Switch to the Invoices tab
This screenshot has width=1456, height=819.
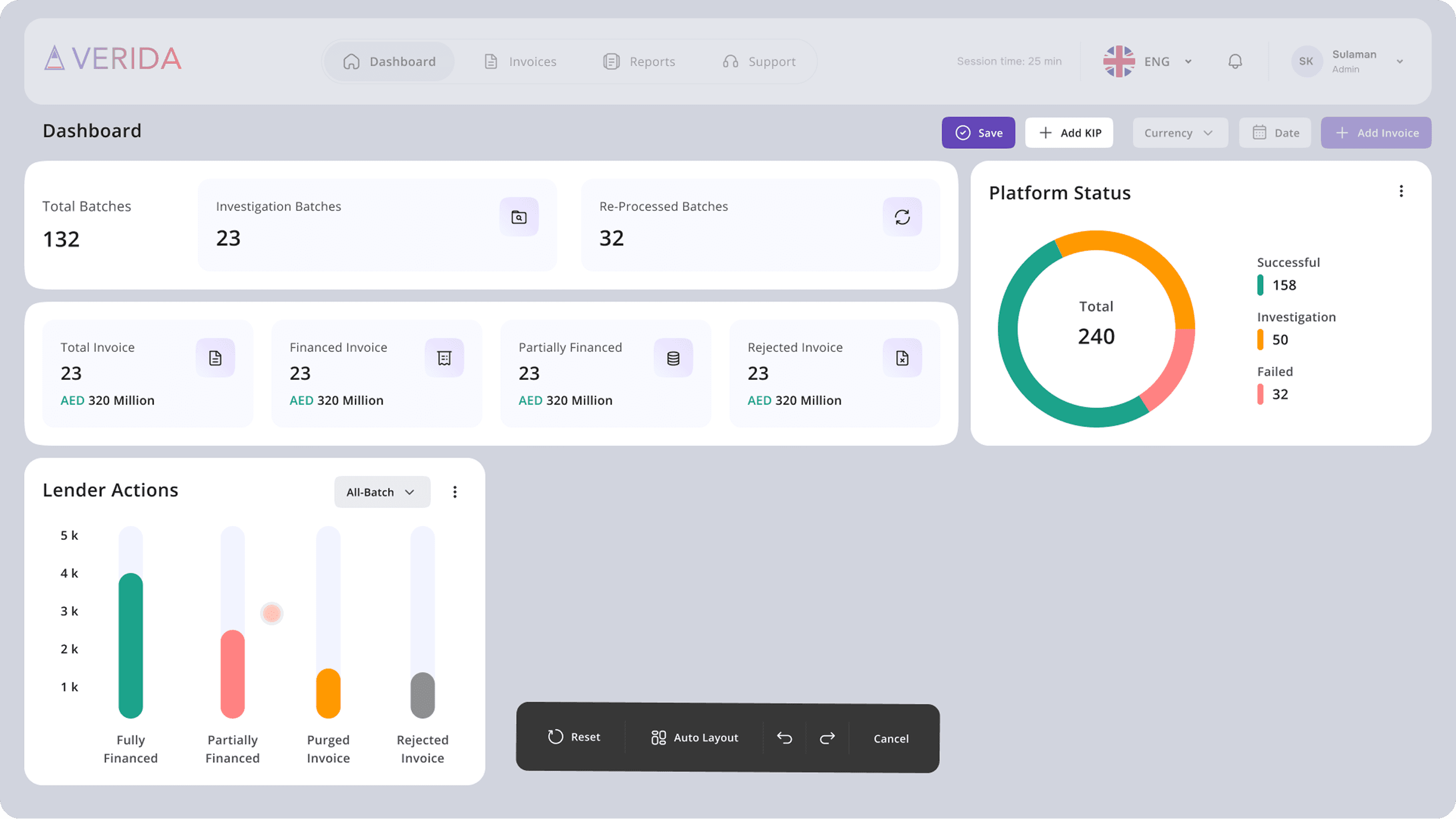pos(521,62)
